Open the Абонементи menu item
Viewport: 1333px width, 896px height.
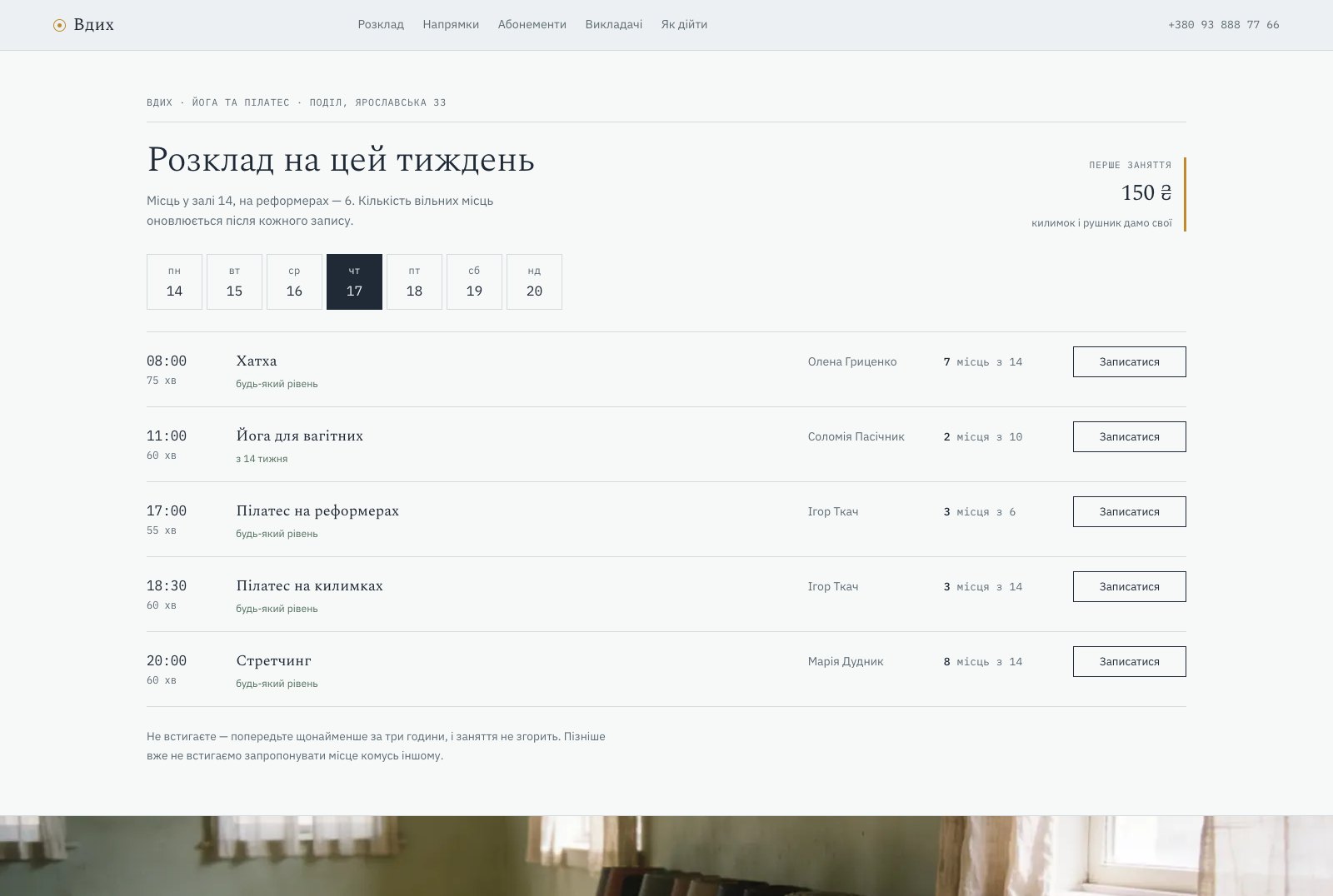532,25
